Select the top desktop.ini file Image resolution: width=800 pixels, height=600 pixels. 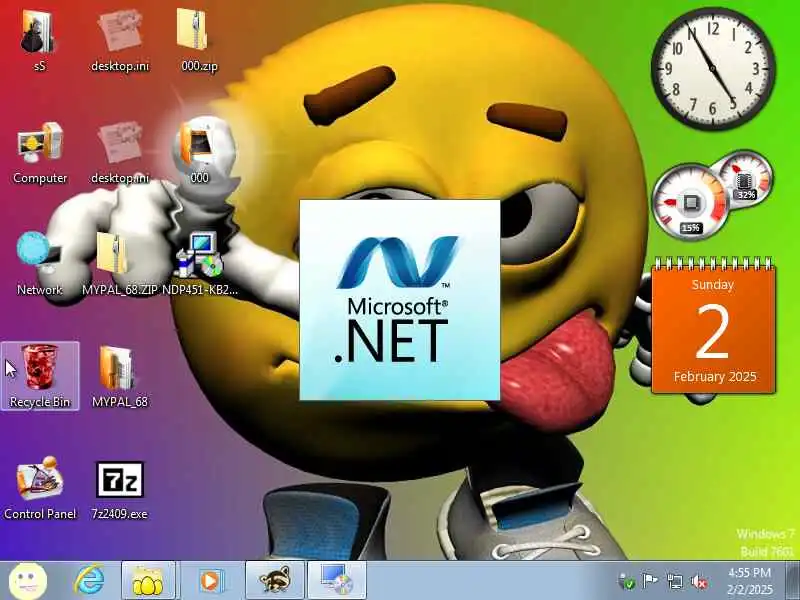(120, 40)
